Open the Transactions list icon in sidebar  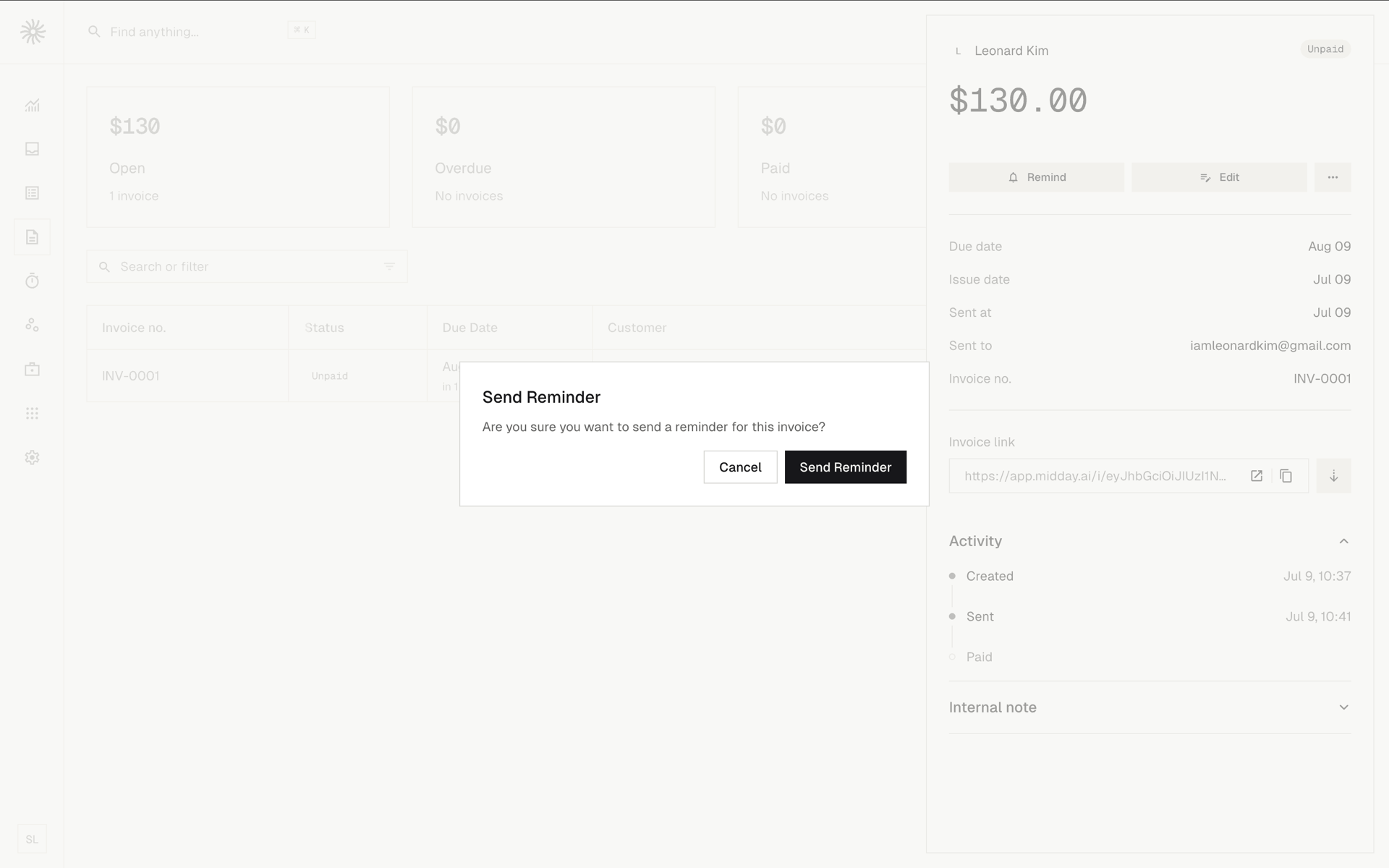pos(32,193)
